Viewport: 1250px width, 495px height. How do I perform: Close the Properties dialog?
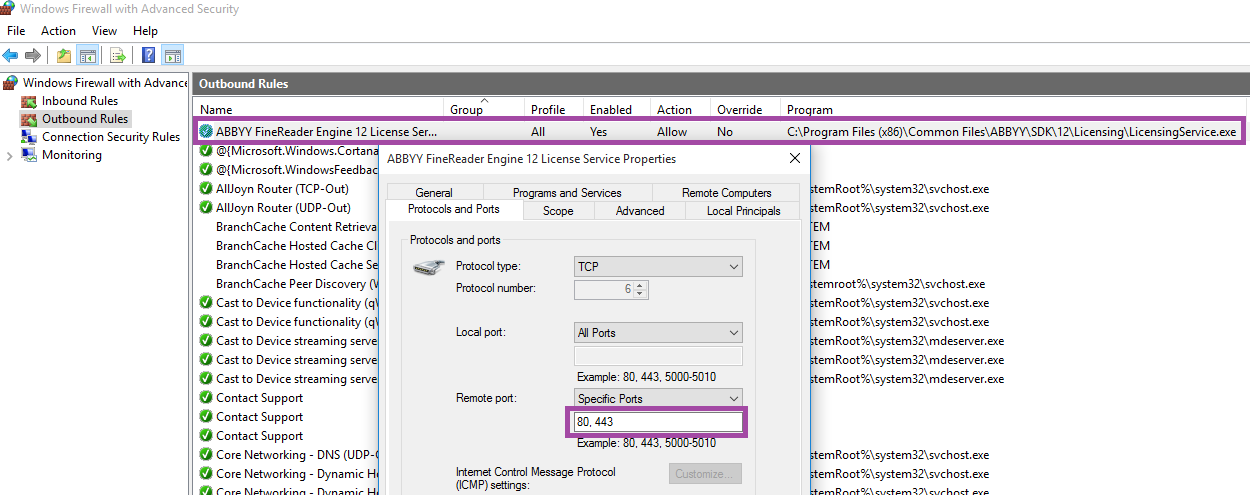[795, 158]
